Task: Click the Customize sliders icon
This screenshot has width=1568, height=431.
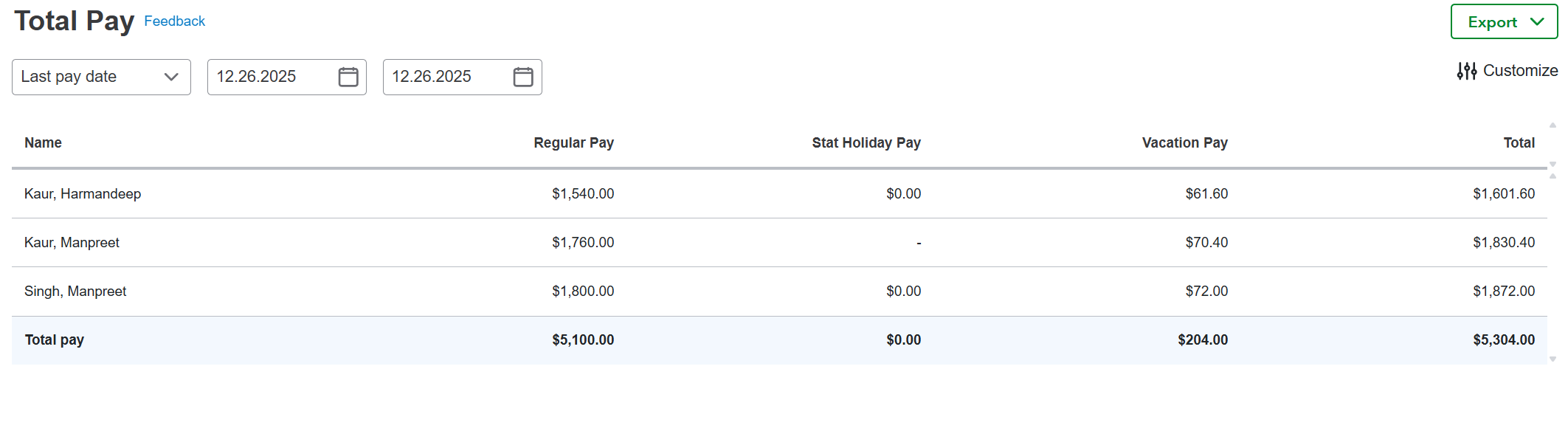Action: (1467, 71)
